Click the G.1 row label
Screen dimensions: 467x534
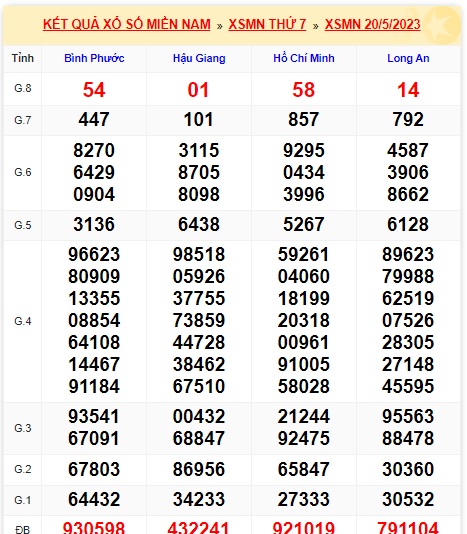pyautogui.click(x=23, y=500)
